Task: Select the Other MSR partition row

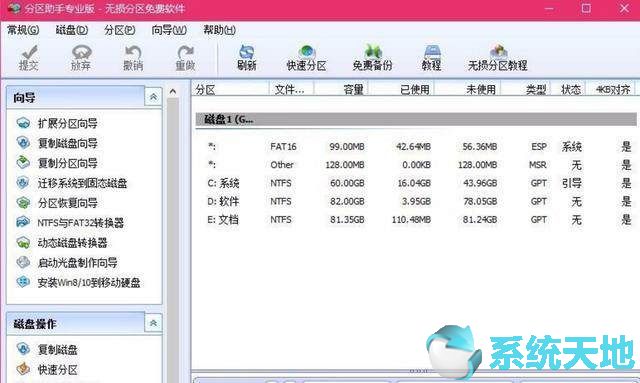Action: click(416, 165)
